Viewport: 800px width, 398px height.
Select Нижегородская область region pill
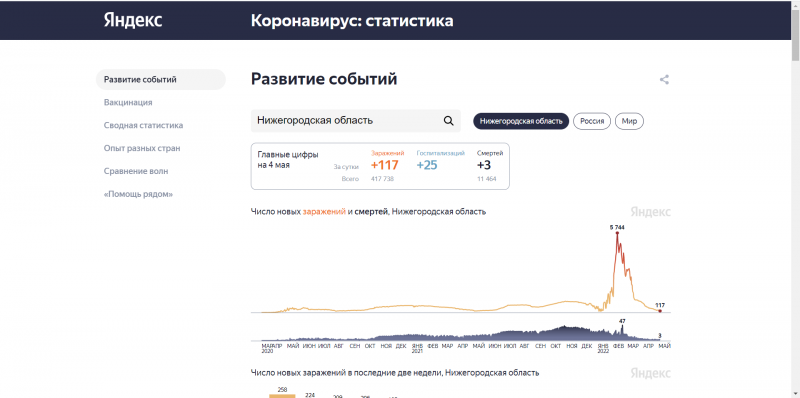[x=521, y=121]
